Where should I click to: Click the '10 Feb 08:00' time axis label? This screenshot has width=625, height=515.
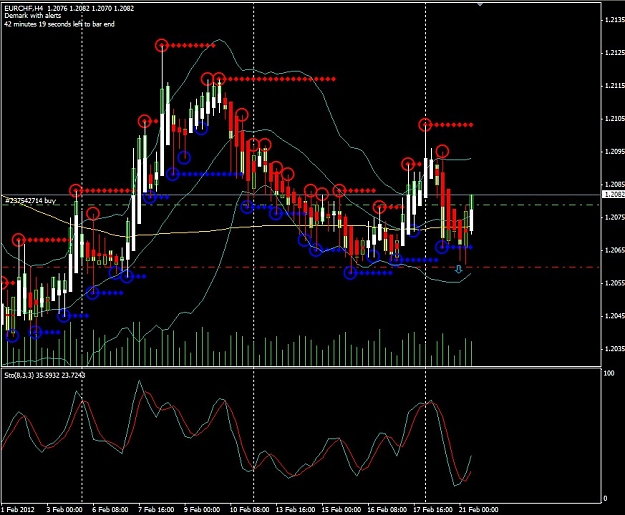[x=250, y=510]
